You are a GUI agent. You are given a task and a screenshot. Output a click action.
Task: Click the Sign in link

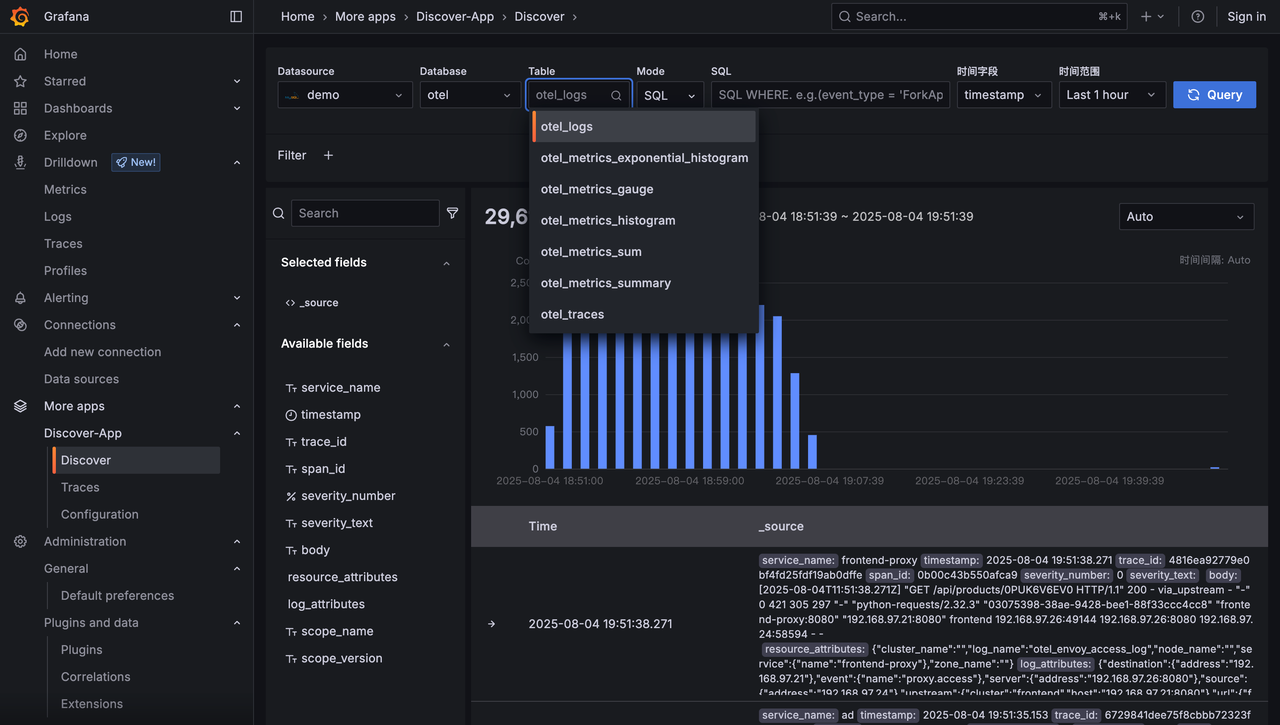[x=1246, y=16]
